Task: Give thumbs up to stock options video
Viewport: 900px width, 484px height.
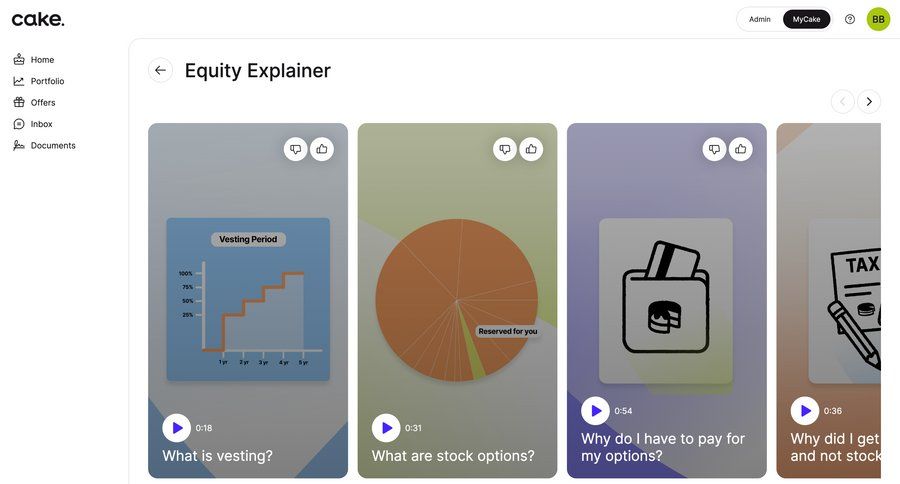Action: [531, 149]
